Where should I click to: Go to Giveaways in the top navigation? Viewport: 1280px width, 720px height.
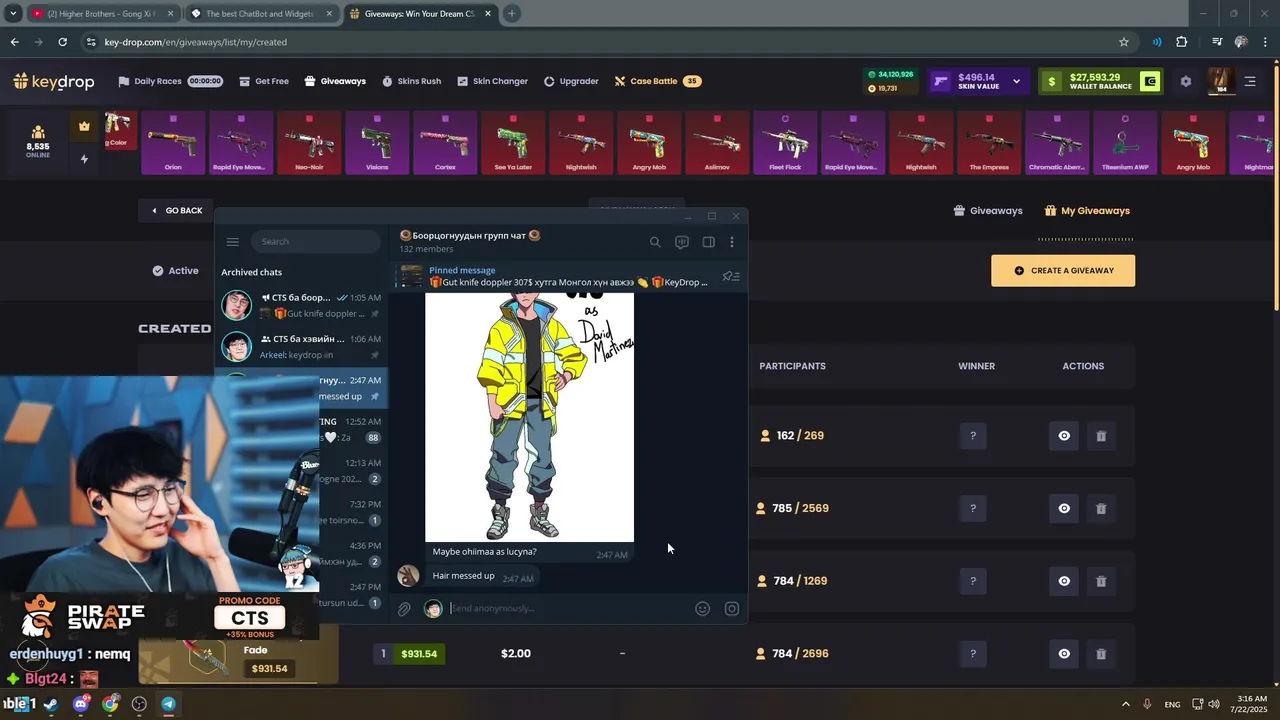pos(335,81)
